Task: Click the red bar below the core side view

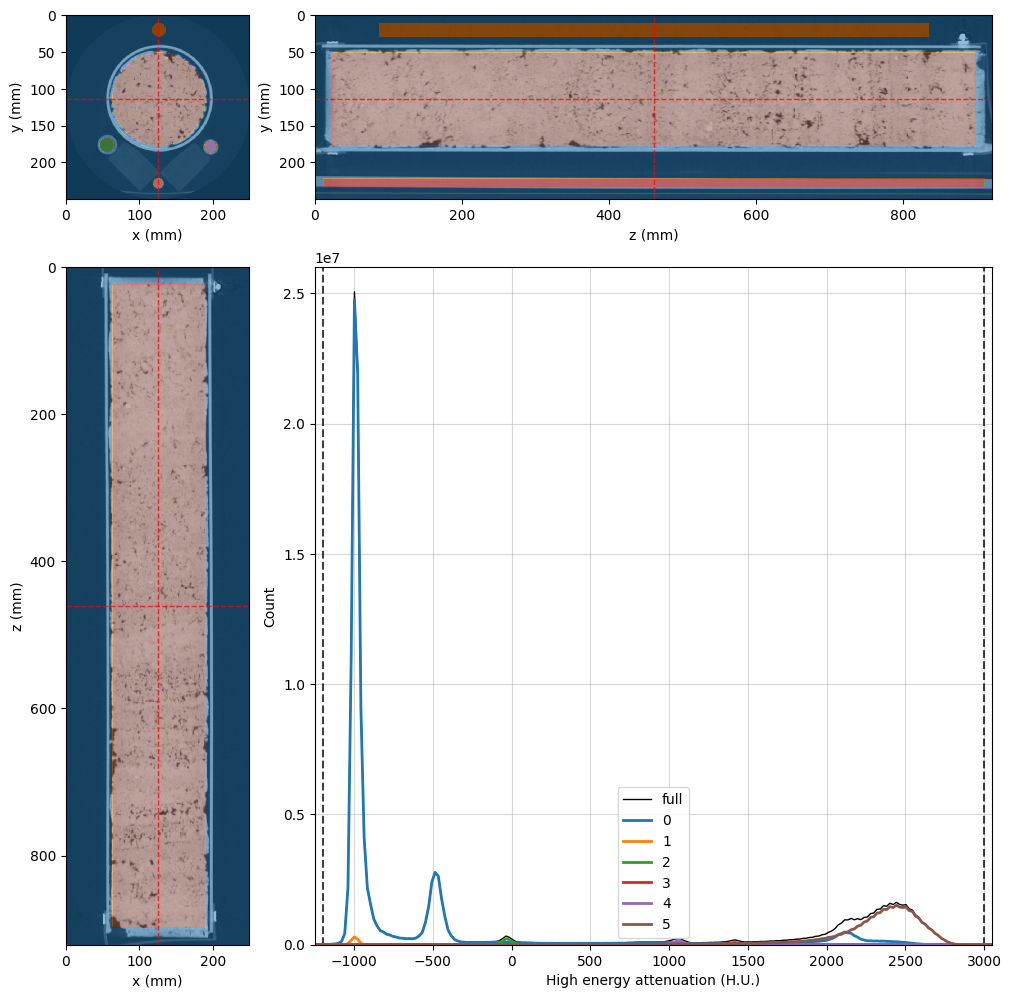Action: [654, 183]
